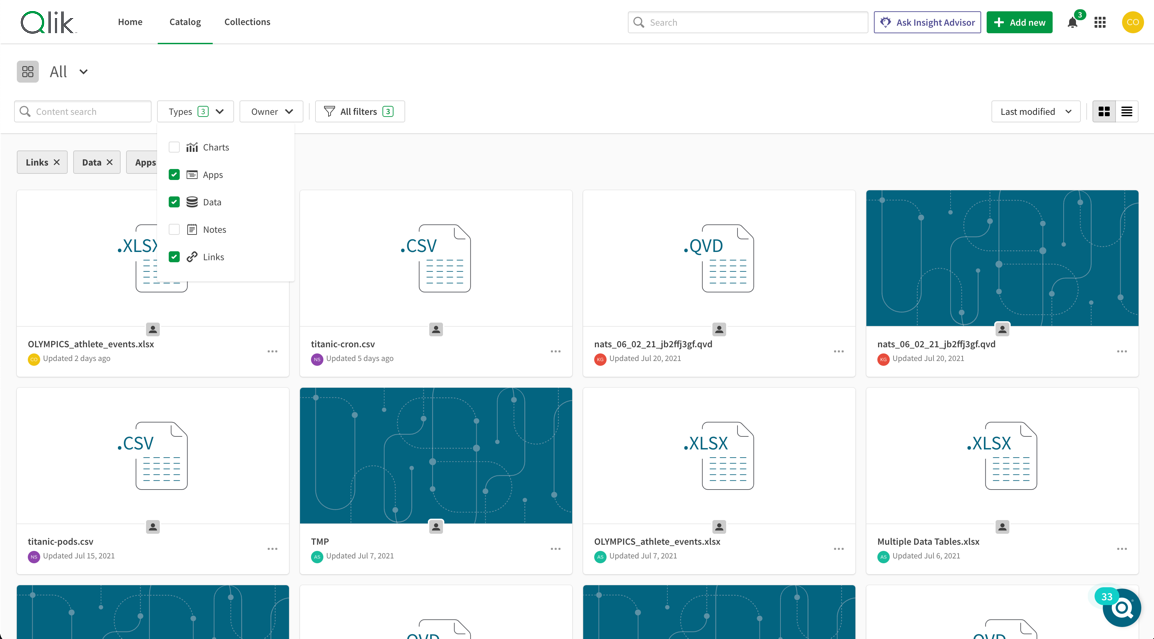Open the apps launcher grid icon
This screenshot has width=1154, height=639.
[x=1100, y=22]
